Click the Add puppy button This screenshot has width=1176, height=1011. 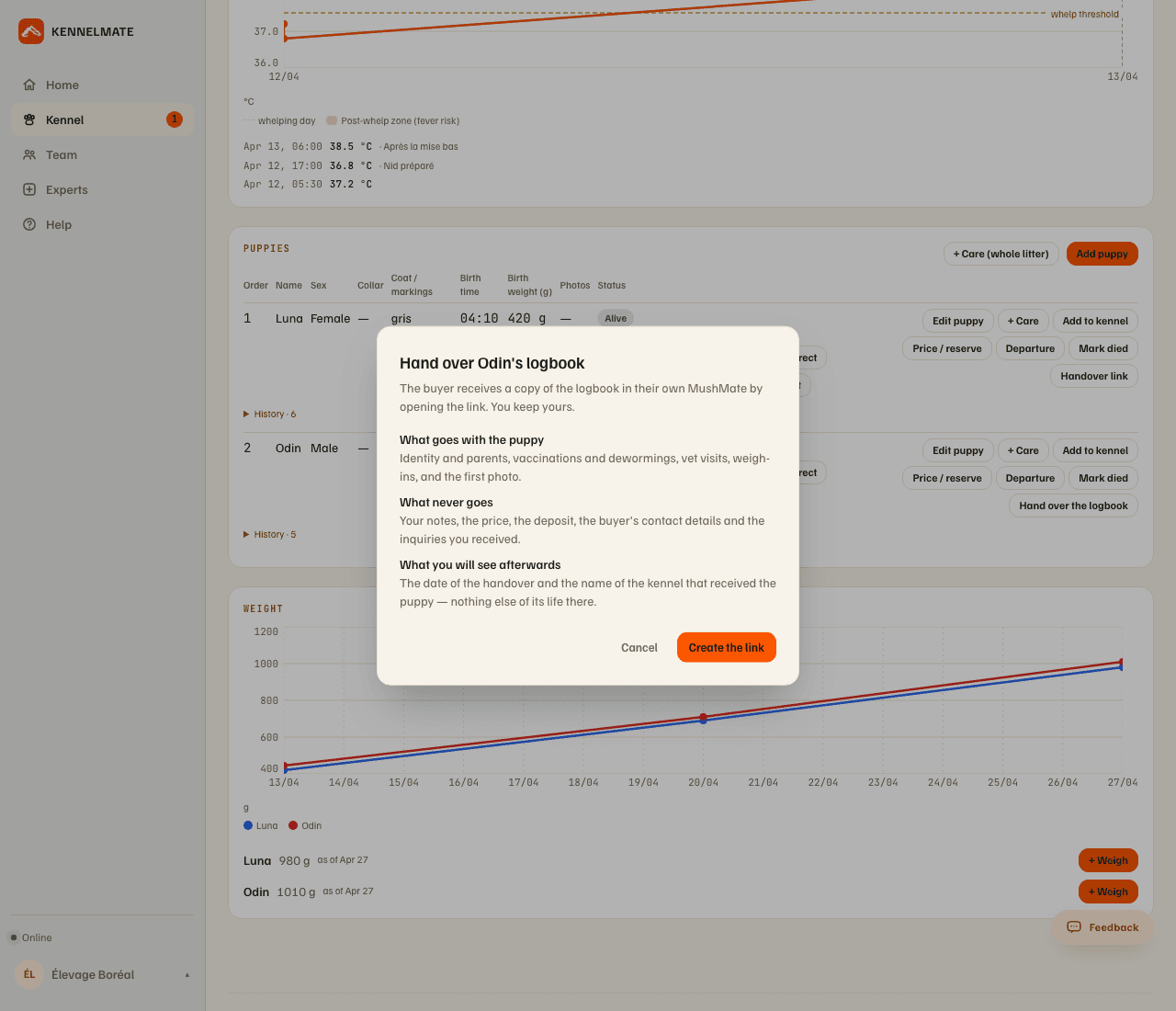(x=1102, y=254)
